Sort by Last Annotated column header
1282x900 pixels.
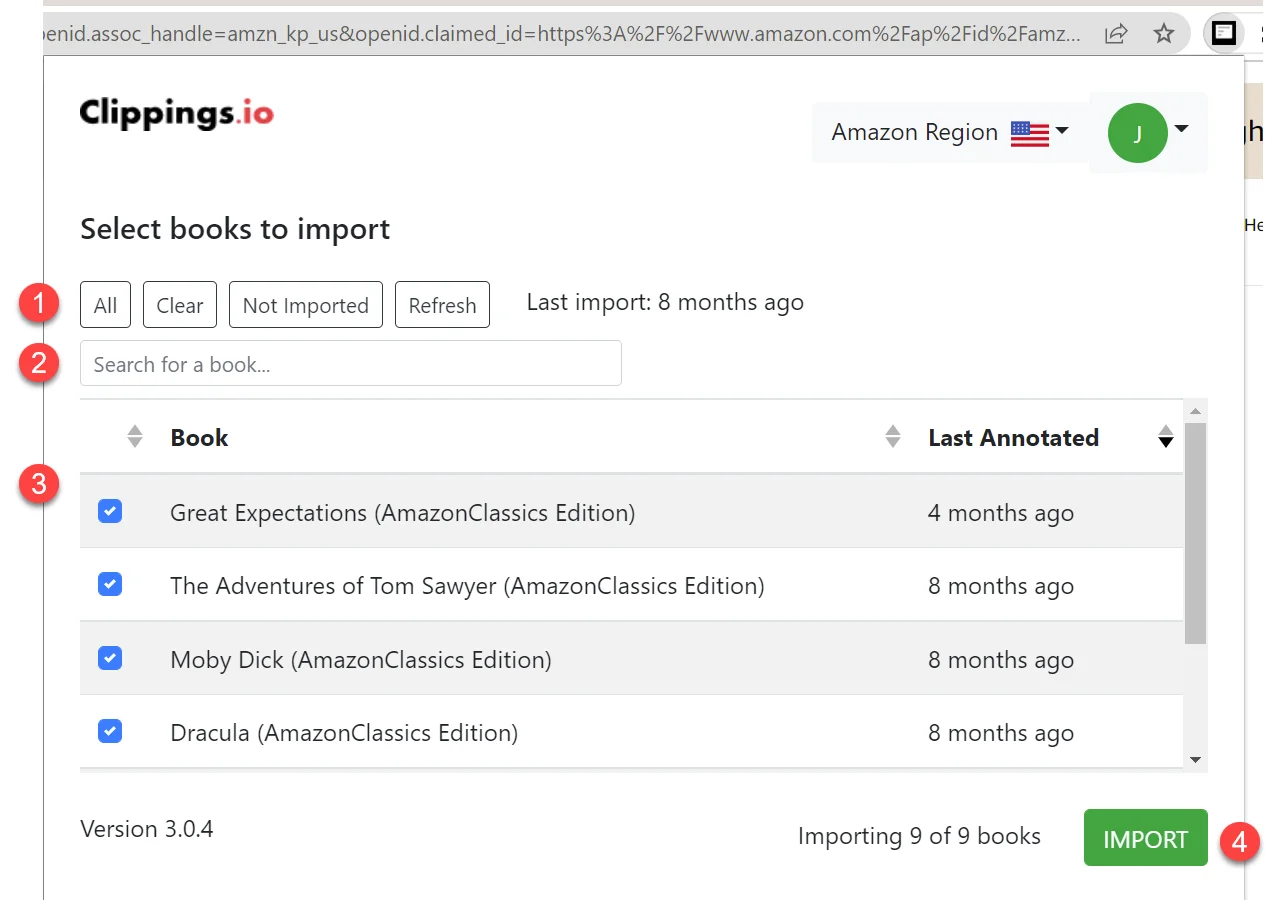(x=1013, y=437)
